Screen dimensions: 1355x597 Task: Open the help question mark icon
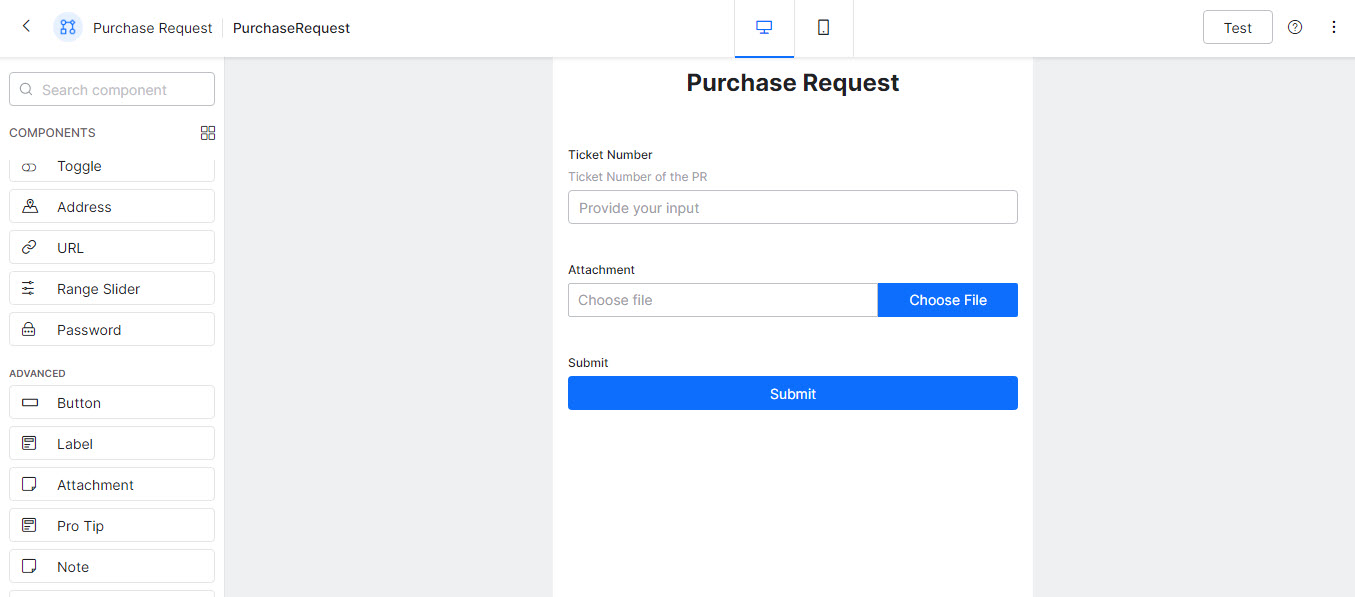coord(1294,27)
